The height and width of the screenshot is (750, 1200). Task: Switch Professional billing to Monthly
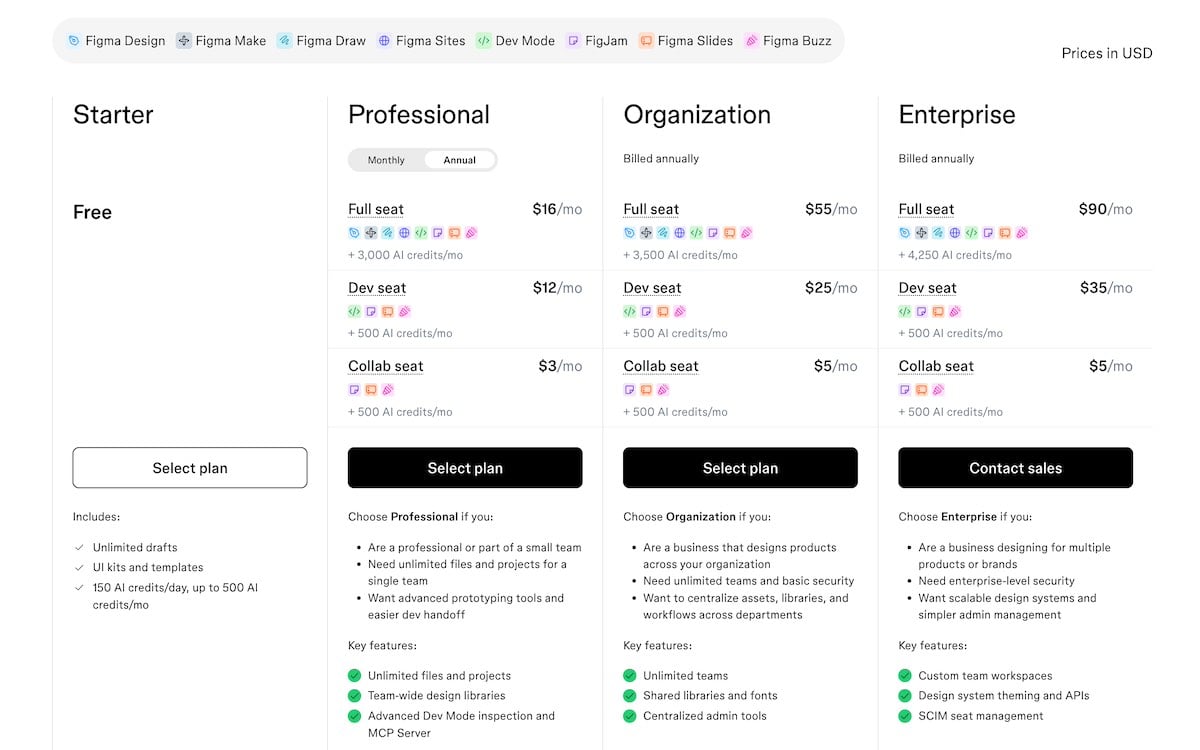pos(386,160)
